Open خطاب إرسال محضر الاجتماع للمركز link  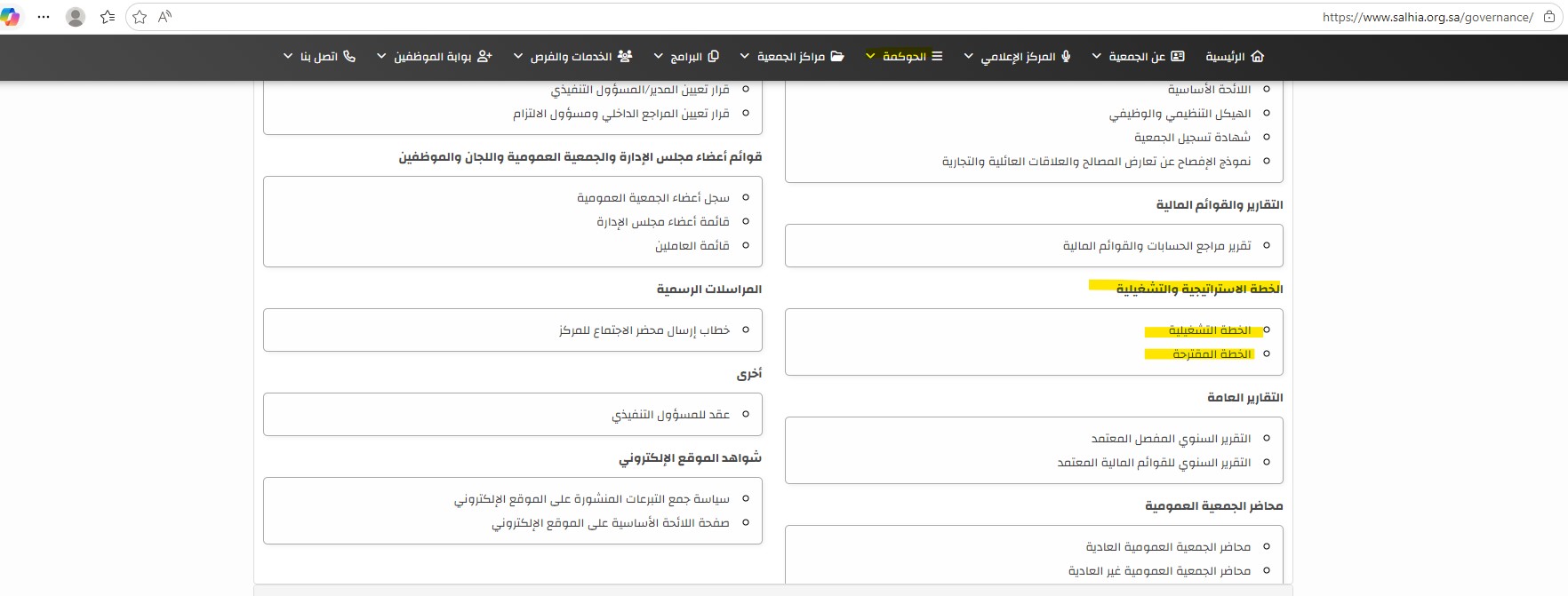(x=644, y=330)
